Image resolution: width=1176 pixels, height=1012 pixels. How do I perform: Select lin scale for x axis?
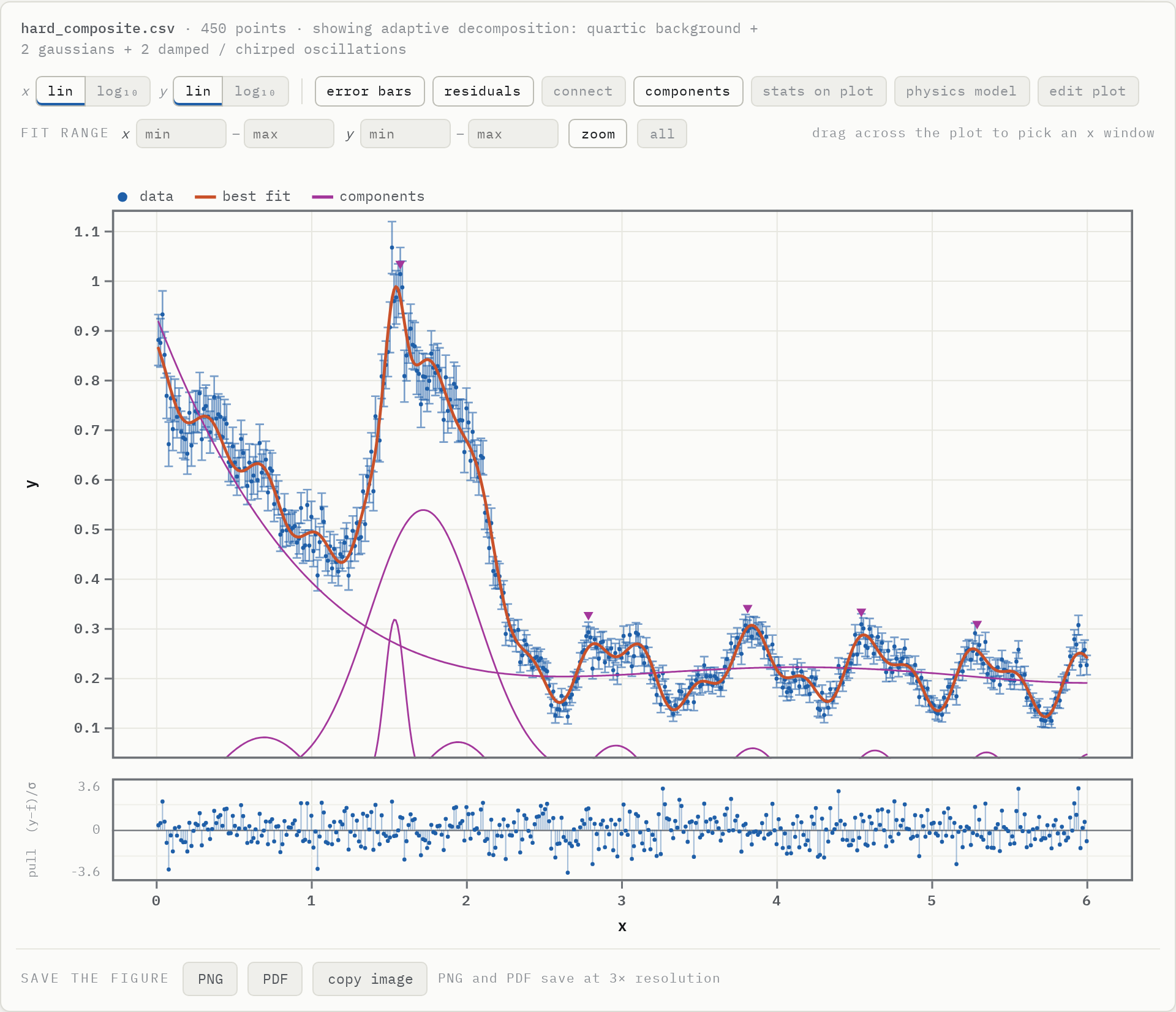click(61, 91)
